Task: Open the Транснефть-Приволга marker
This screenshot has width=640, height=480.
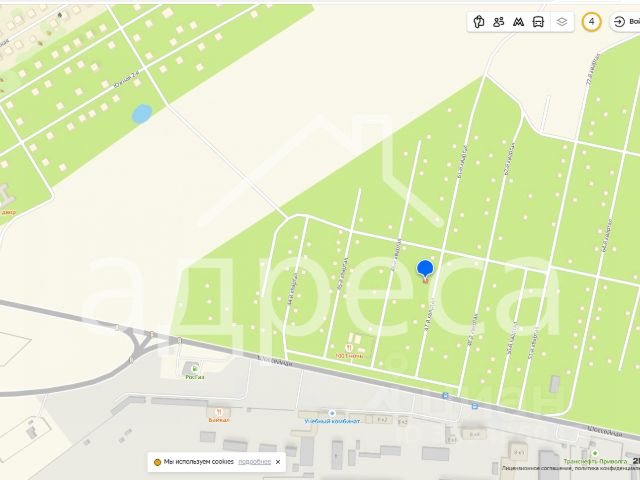Action: point(596,453)
